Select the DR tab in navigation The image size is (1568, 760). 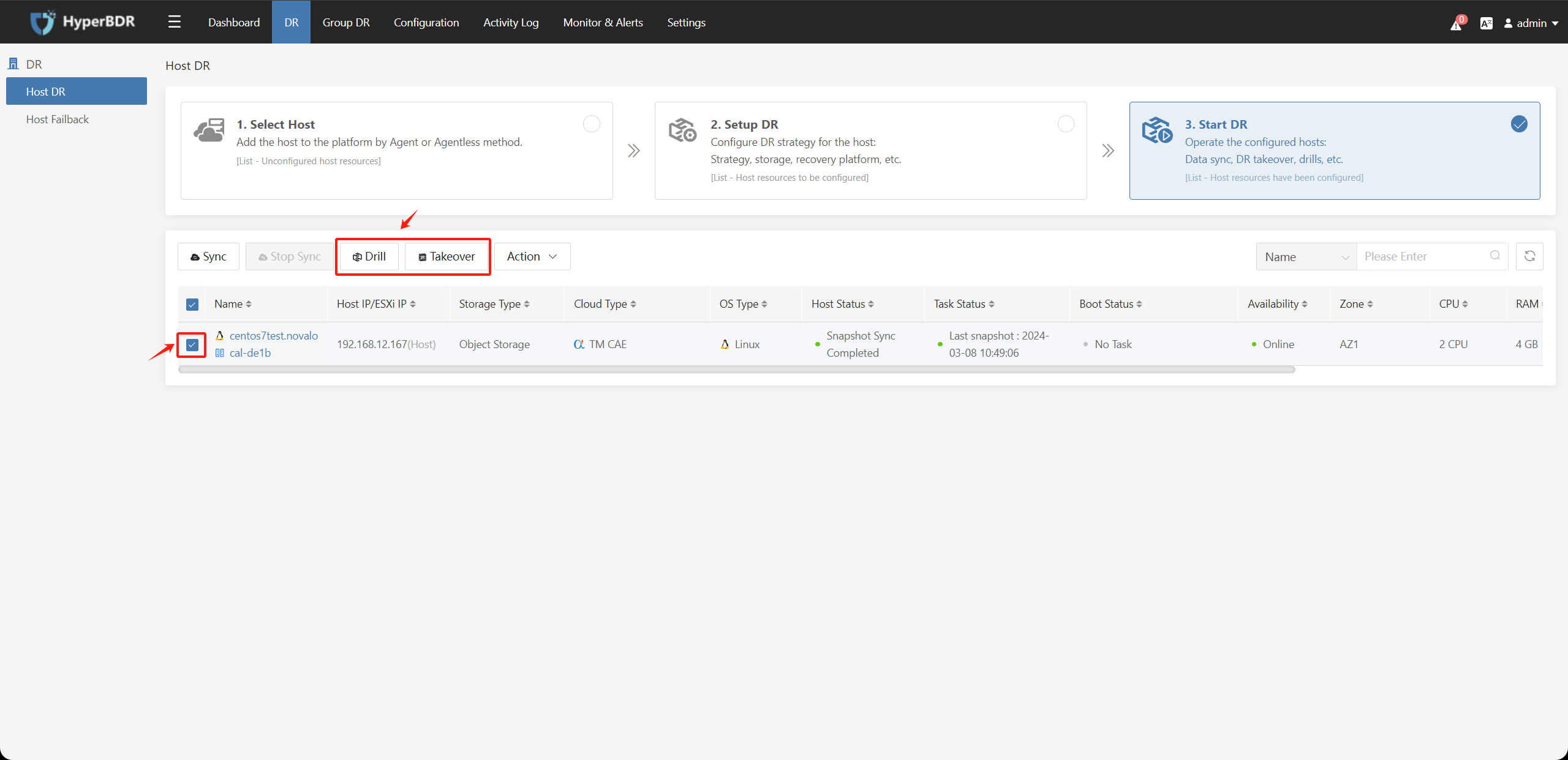[x=290, y=20]
